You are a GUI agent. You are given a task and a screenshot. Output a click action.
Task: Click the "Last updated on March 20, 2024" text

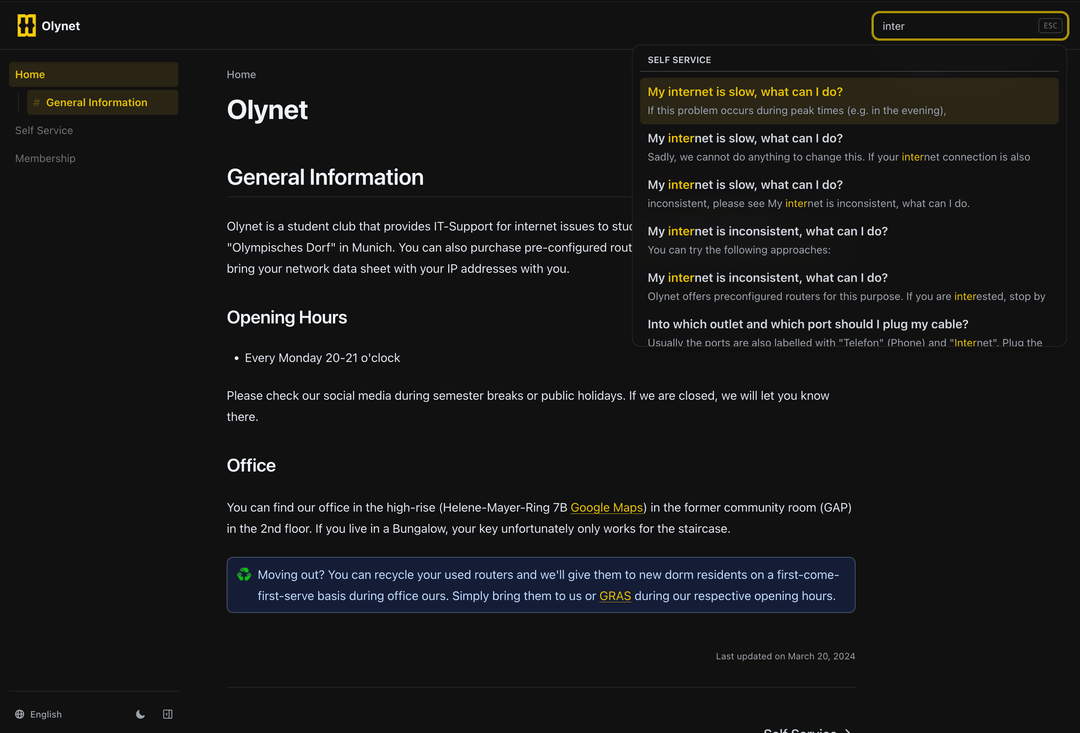tap(785, 657)
